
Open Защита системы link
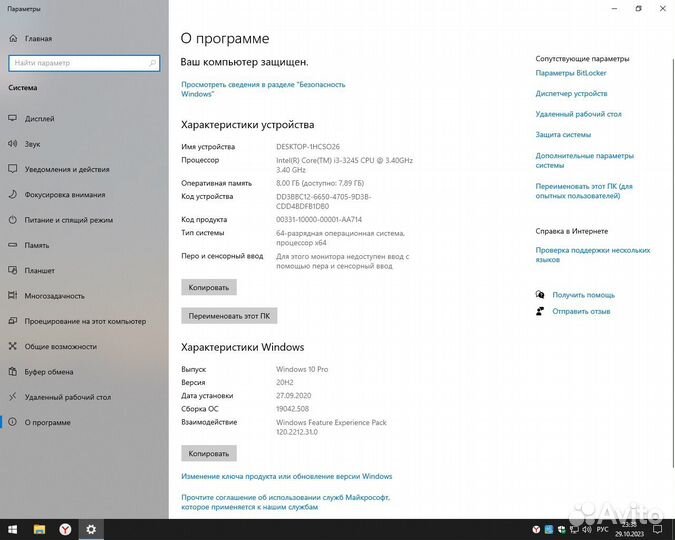tap(563, 134)
